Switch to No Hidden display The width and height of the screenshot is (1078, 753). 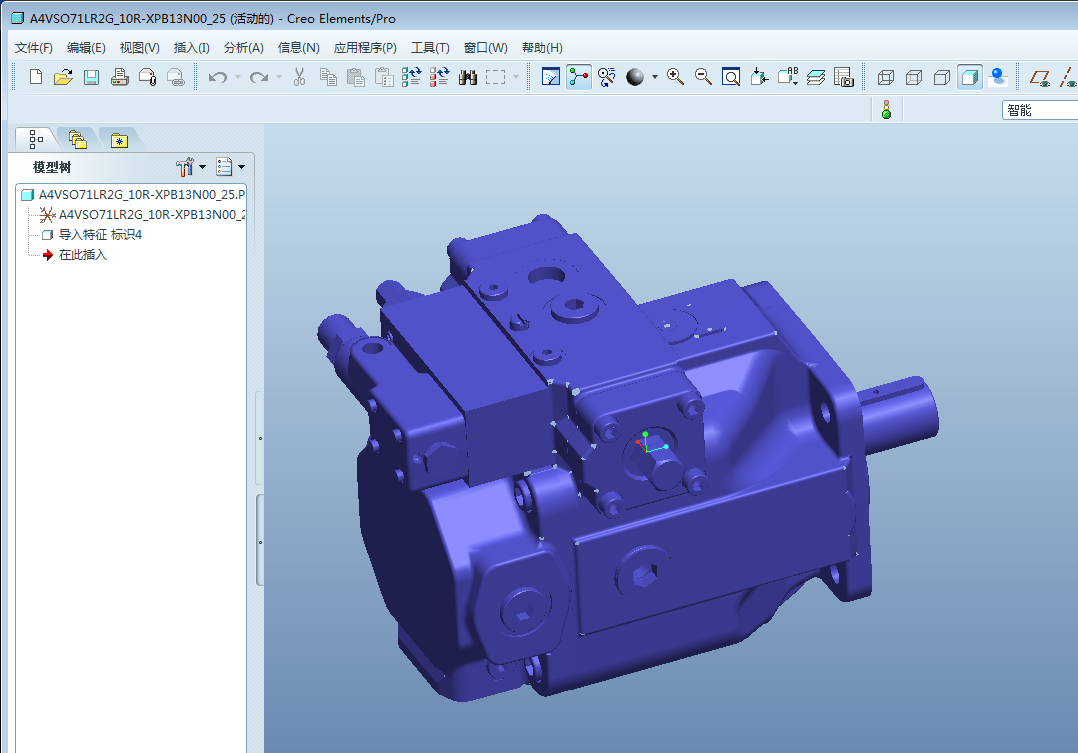pyautogui.click(x=942, y=77)
